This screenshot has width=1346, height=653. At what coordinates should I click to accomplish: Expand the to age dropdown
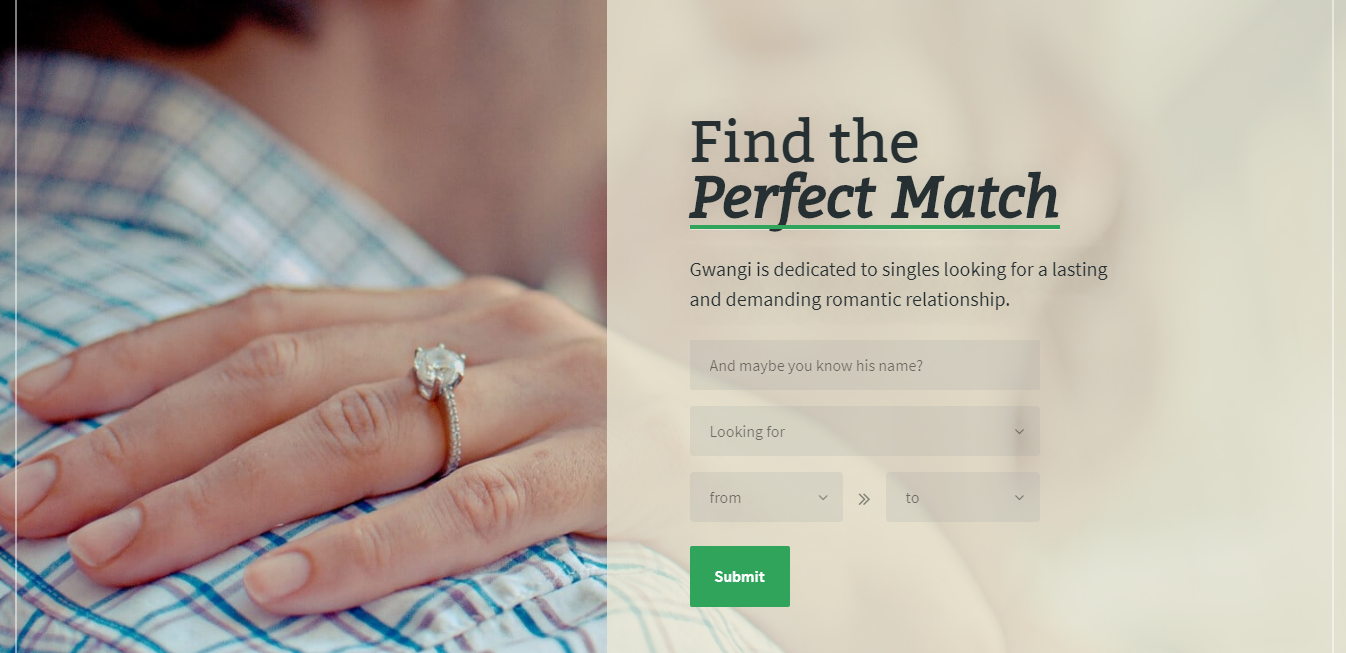pyautogui.click(x=962, y=497)
